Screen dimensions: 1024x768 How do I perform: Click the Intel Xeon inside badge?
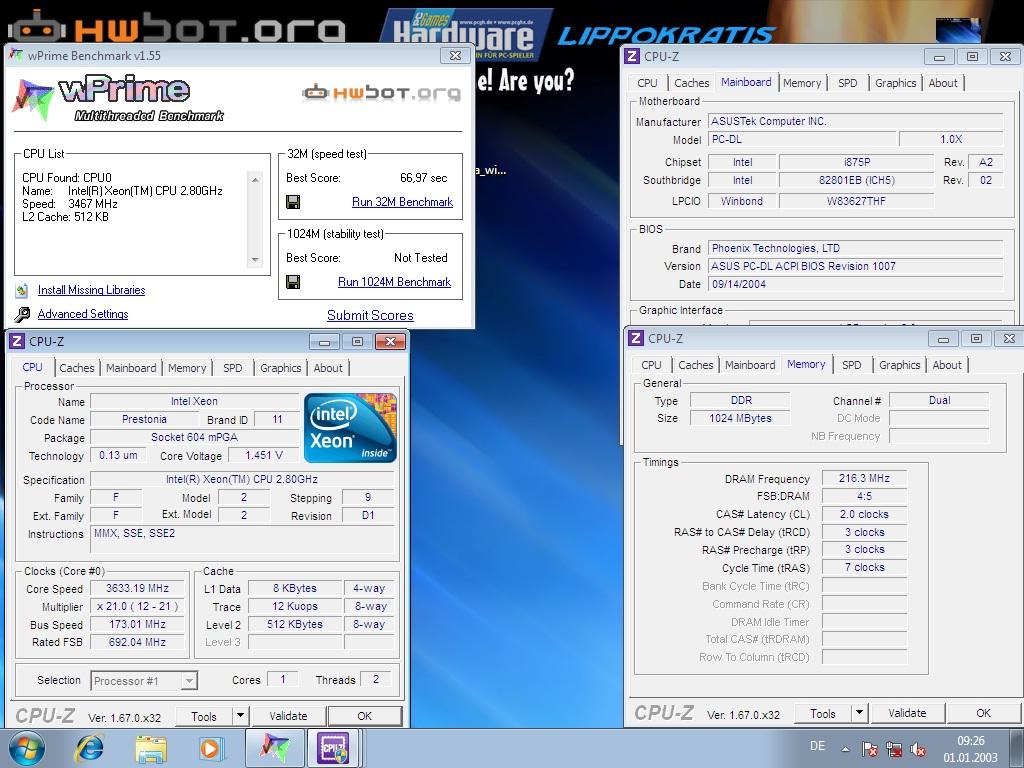[350, 428]
